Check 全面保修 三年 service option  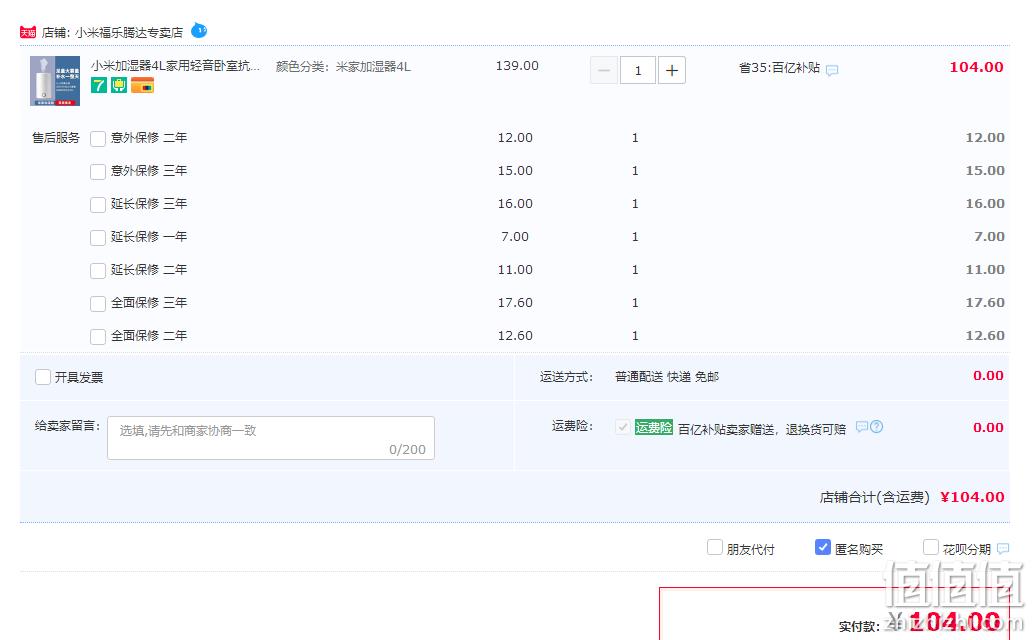(x=98, y=303)
